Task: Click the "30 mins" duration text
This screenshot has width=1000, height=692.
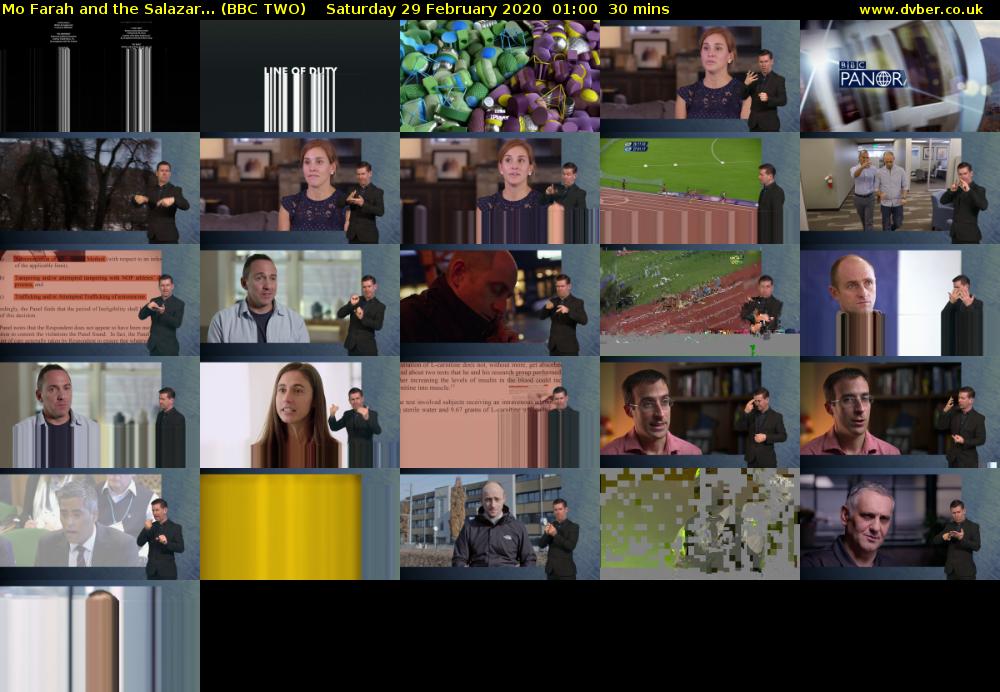Action: [638, 10]
